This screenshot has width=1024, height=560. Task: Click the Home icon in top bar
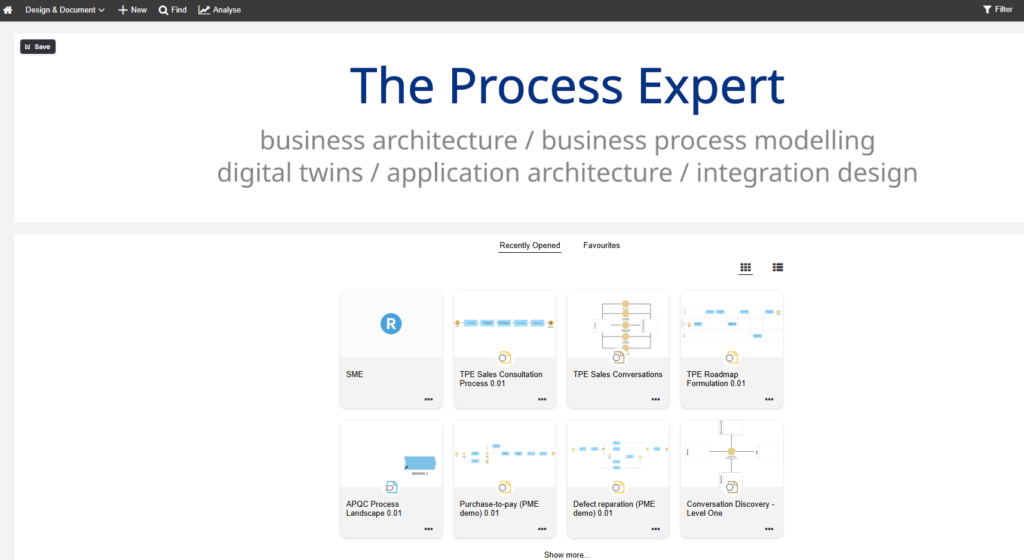coord(8,10)
